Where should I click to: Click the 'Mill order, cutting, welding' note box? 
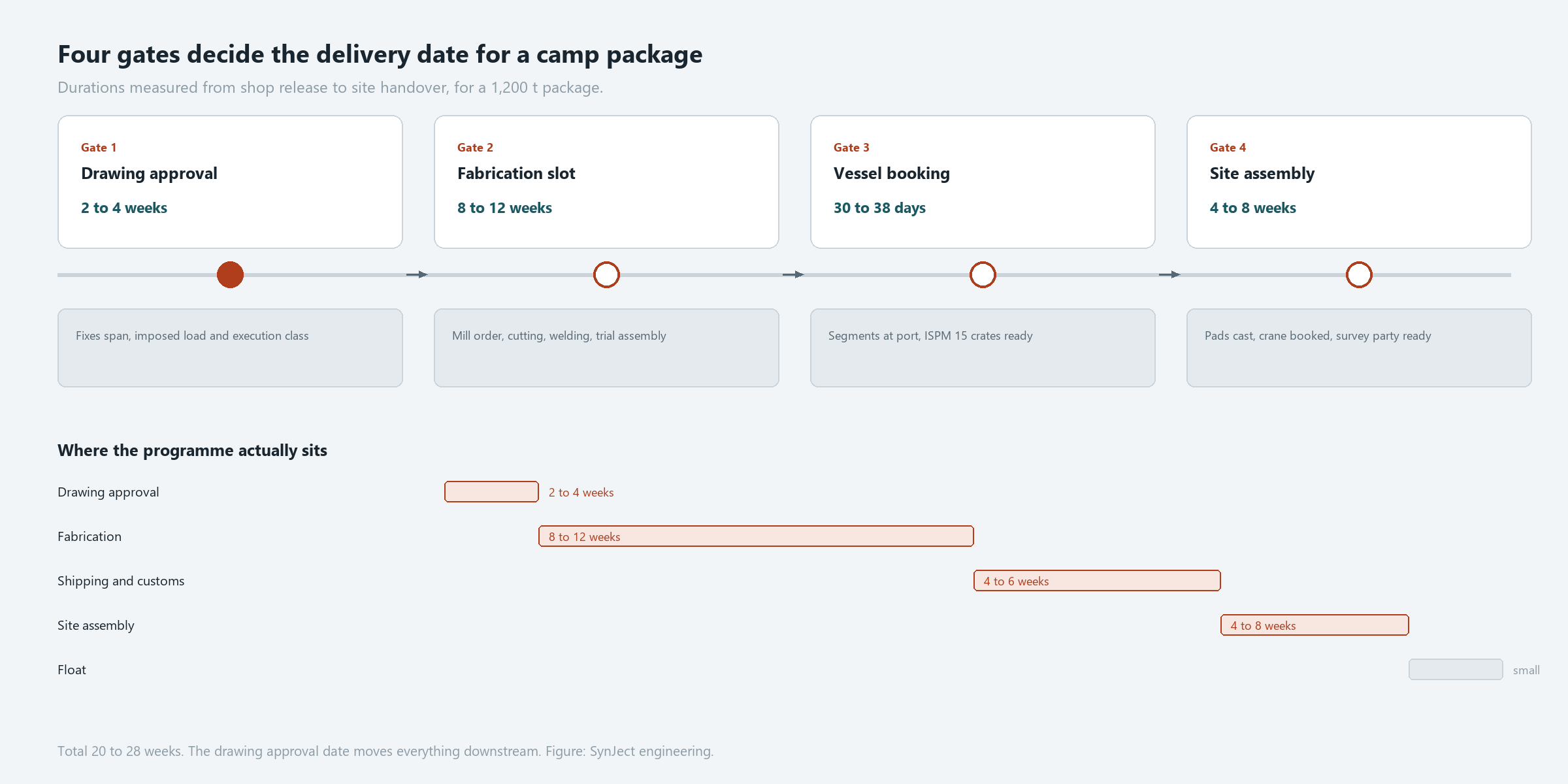tap(606, 348)
